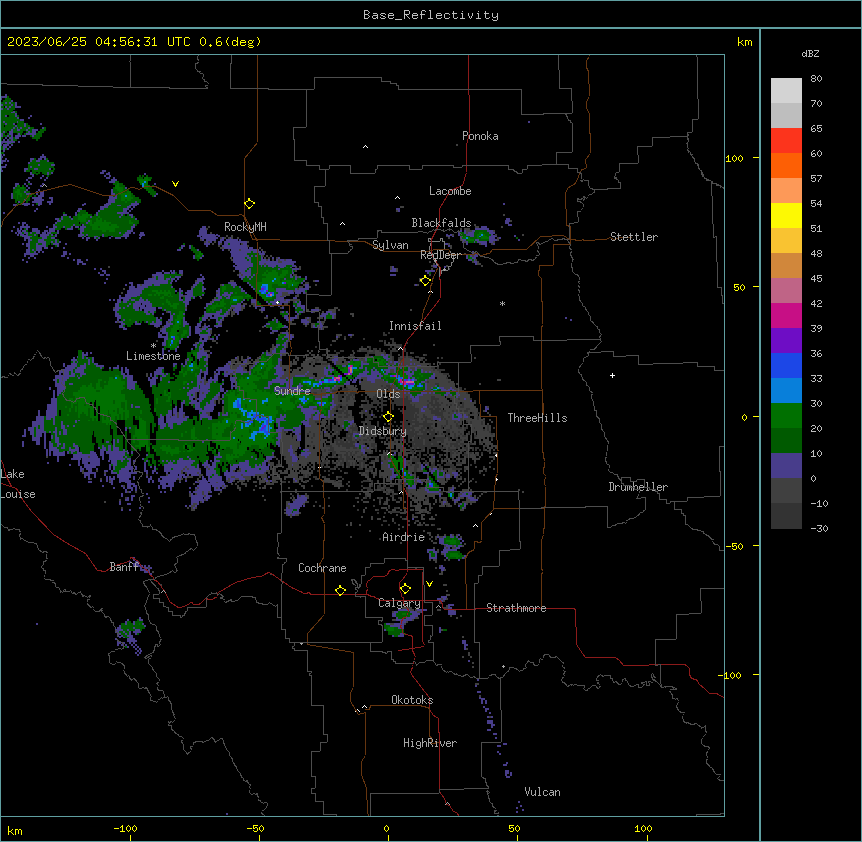862x842 pixels.
Task: Pick the dark orange 60-57 dBZ legend swatch
Action: point(786,165)
